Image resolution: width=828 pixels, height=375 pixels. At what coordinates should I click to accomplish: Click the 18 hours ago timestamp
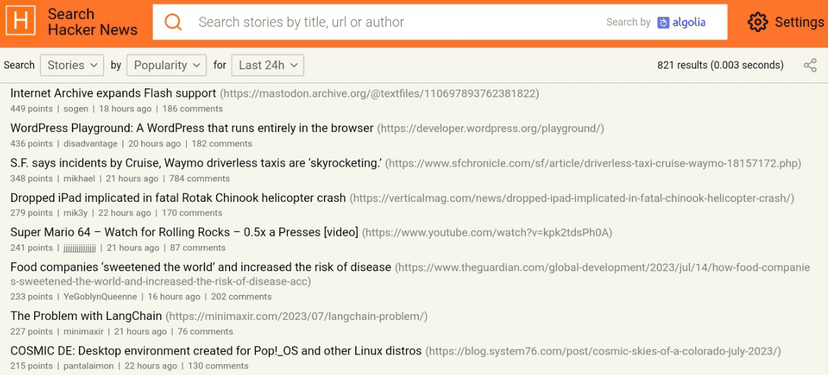click(x=125, y=109)
